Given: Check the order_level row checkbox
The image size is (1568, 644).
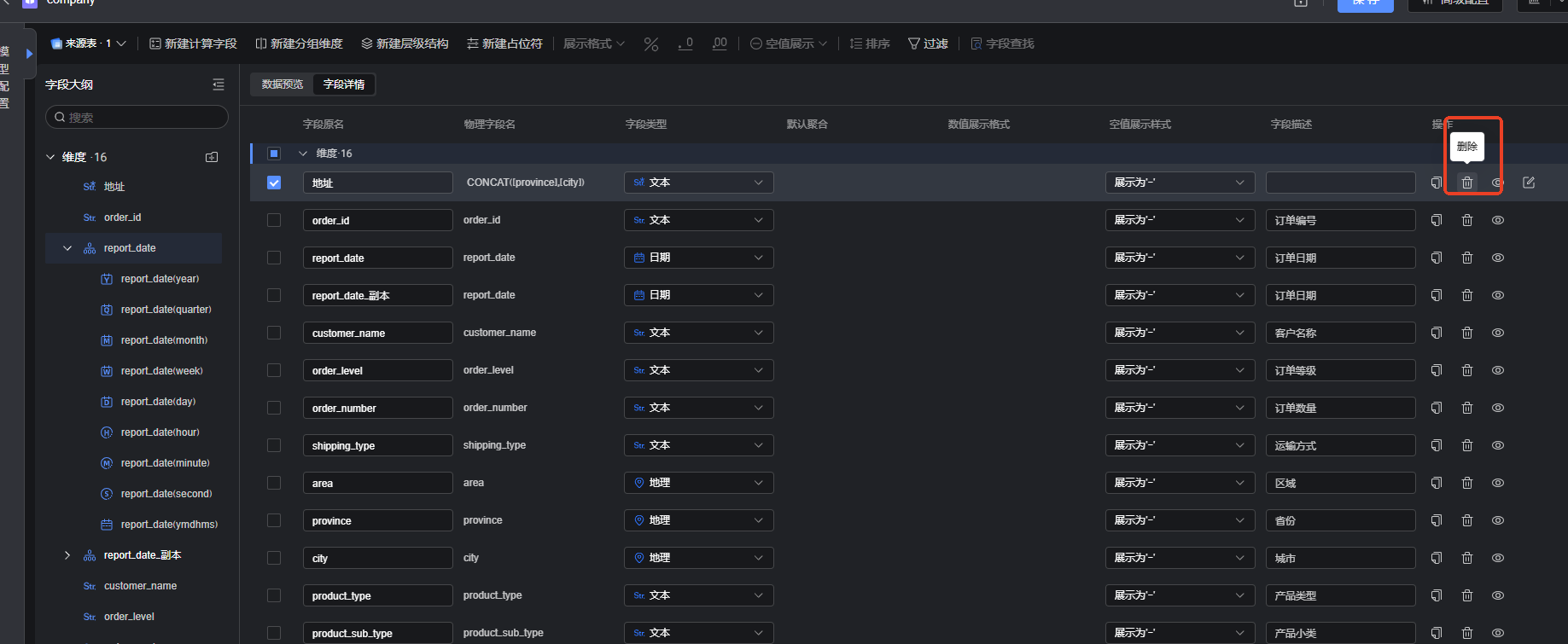Looking at the screenshot, I should point(274,370).
